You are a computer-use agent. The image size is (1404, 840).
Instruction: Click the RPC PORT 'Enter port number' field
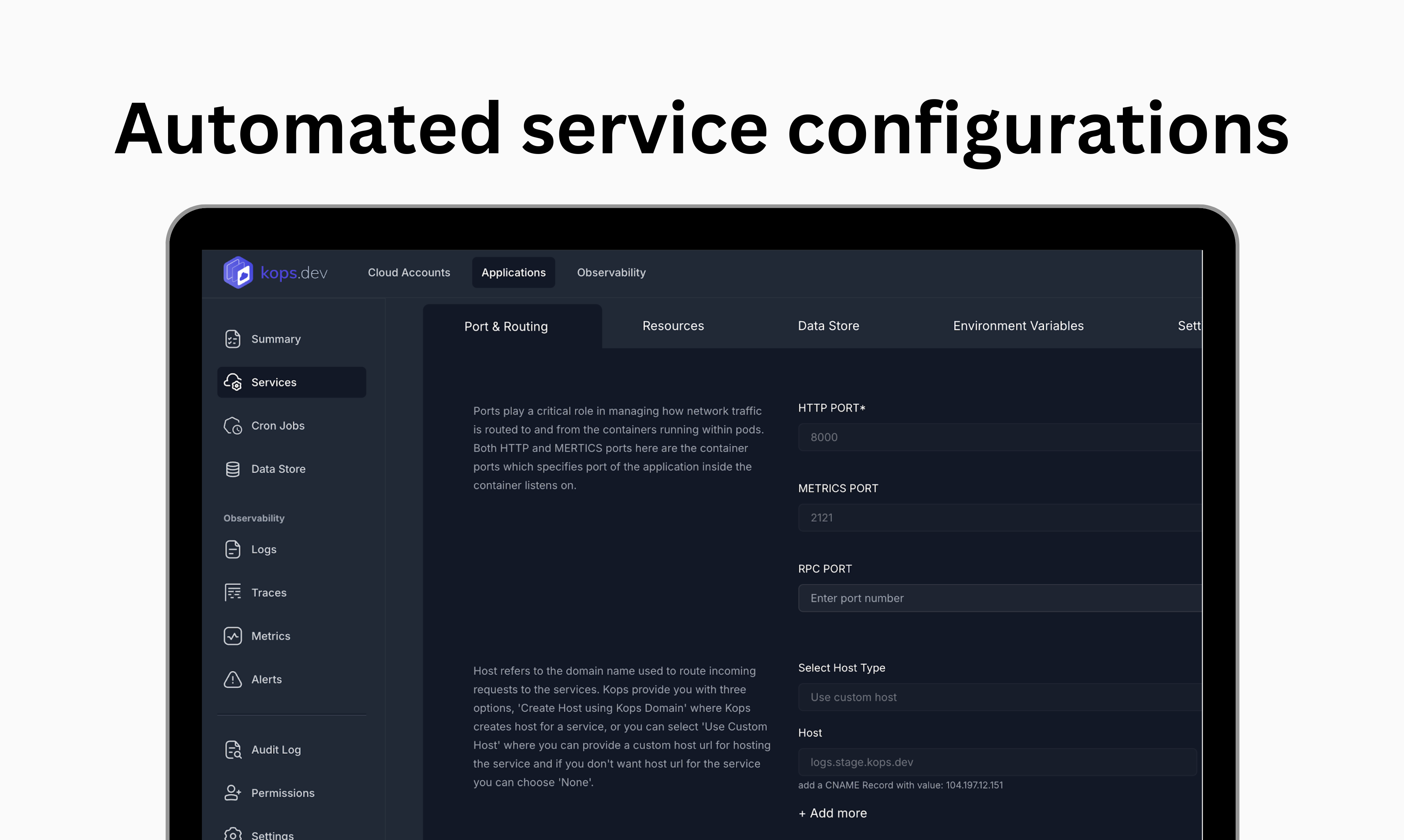1000,598
